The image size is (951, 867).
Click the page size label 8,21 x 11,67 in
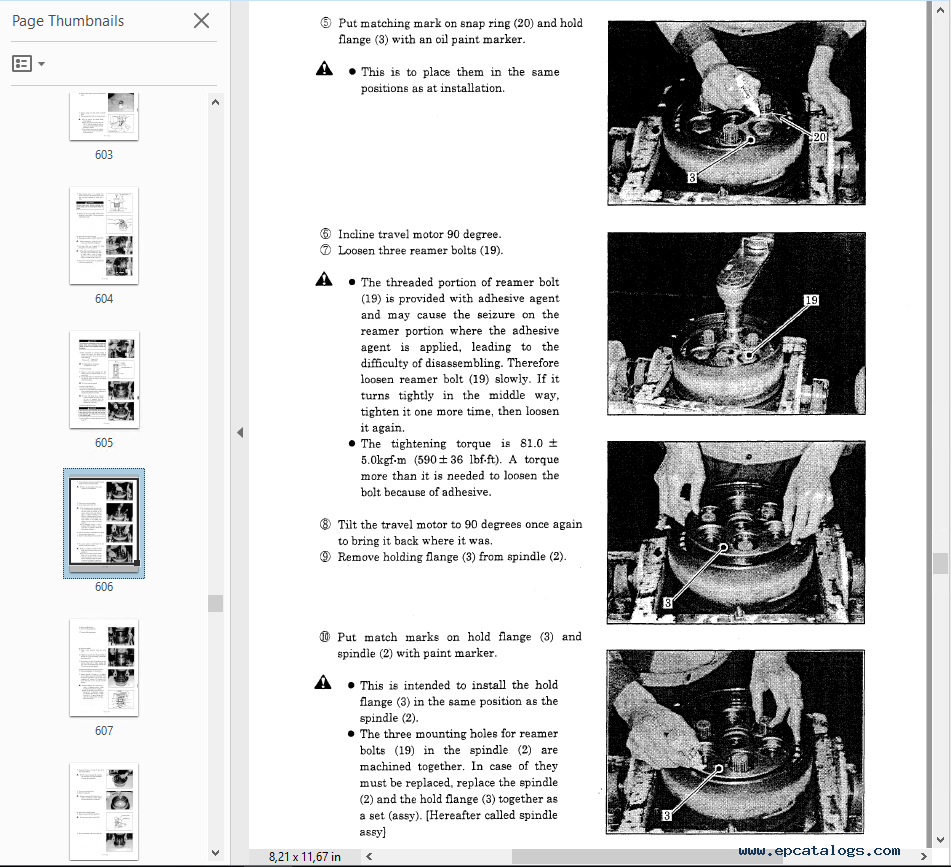(304, 857)
